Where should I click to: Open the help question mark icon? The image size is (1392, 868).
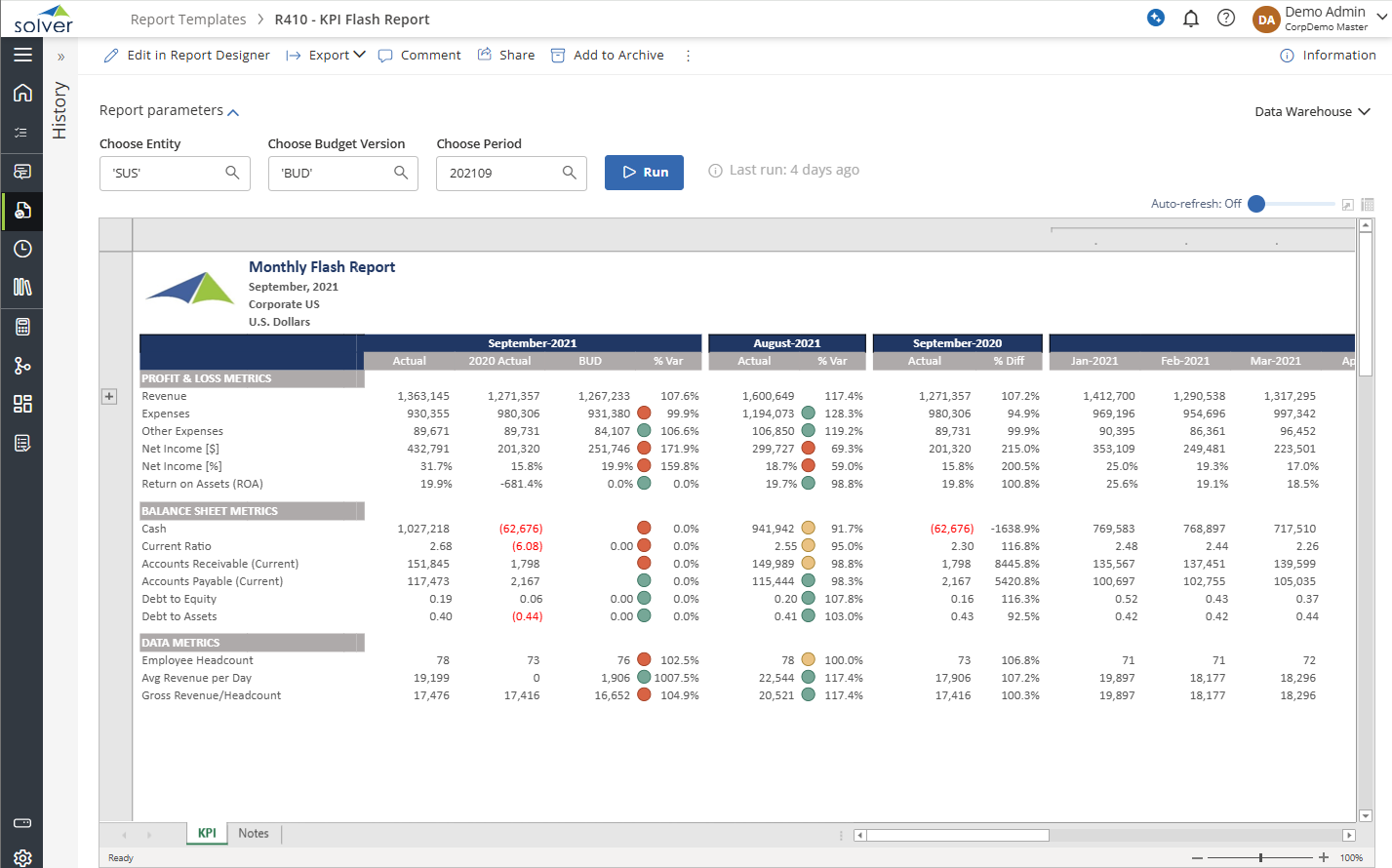coord(1226,19)
